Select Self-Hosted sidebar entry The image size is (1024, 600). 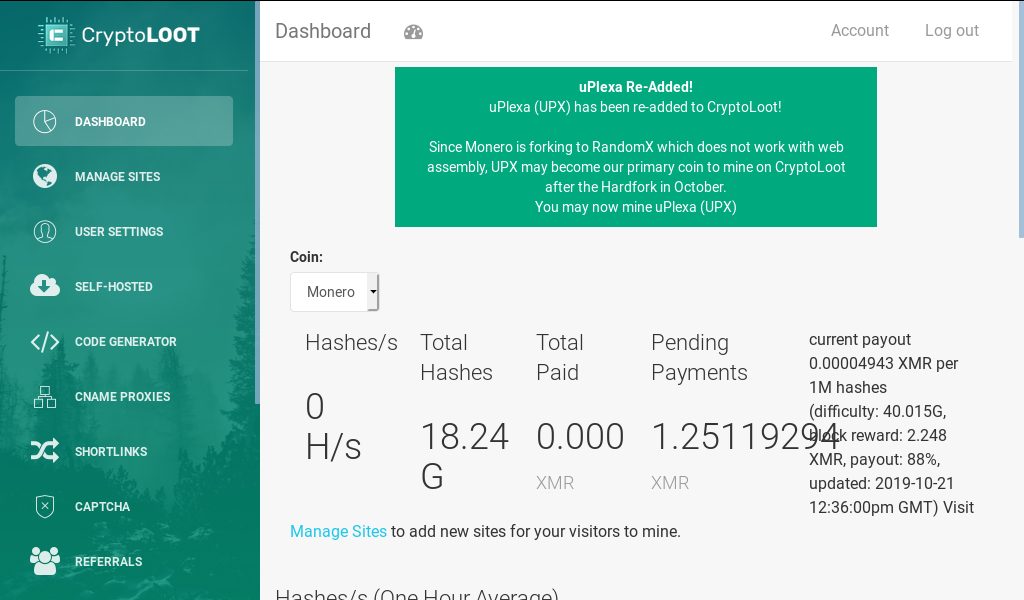[x=124, y=286]
